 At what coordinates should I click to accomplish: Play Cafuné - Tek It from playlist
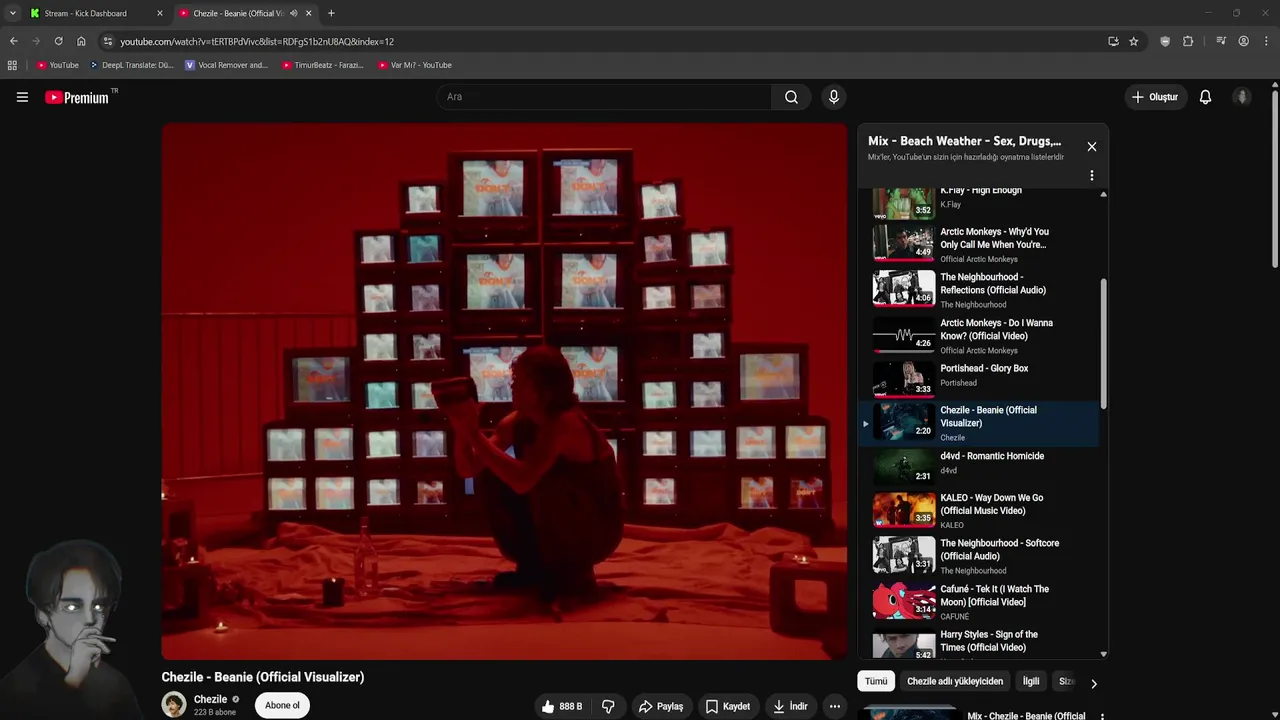979,602
